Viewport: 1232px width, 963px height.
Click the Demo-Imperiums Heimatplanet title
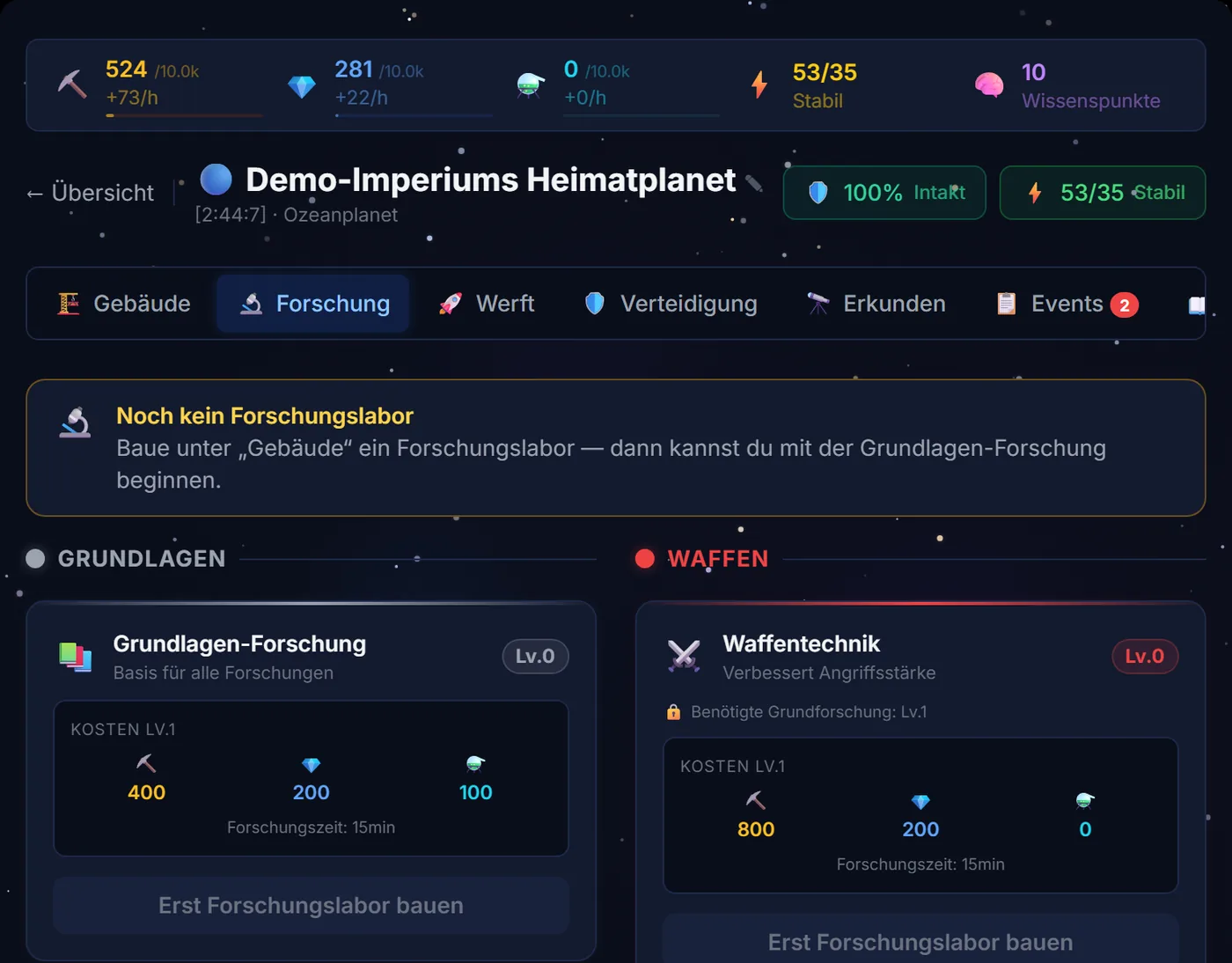[x=490, y=180]
